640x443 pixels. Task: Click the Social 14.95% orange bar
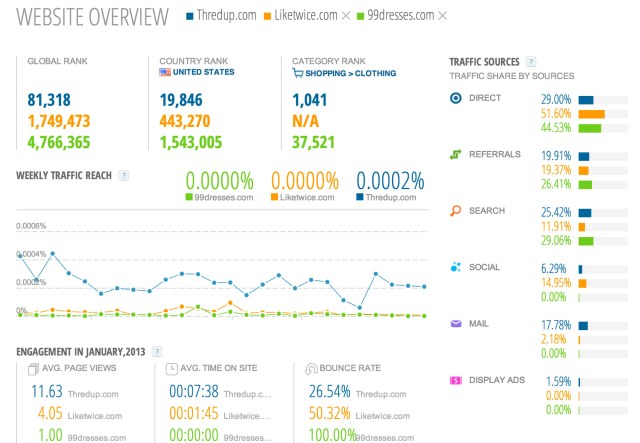[582, 283]
